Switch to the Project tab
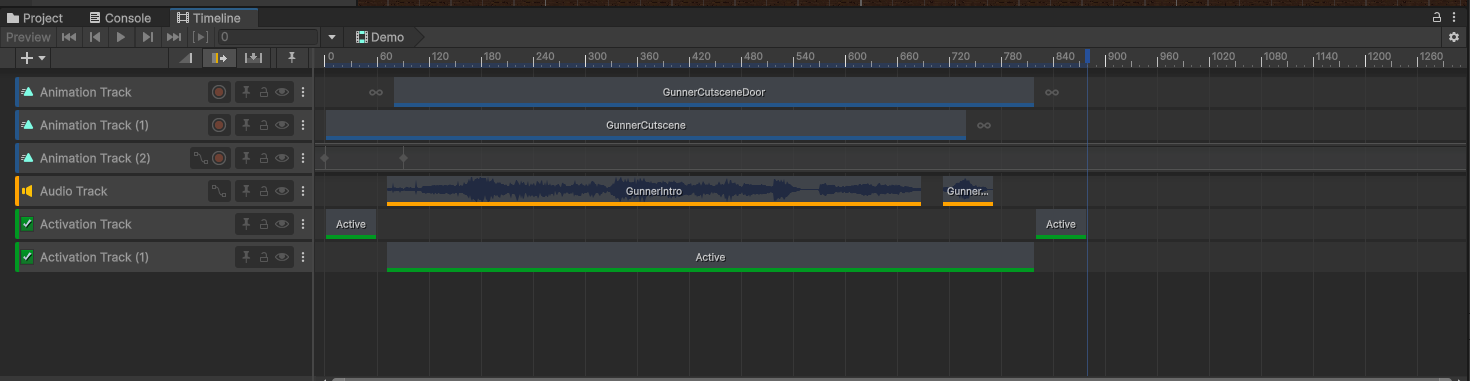The image size is (1470, 381). pos(35,18)
